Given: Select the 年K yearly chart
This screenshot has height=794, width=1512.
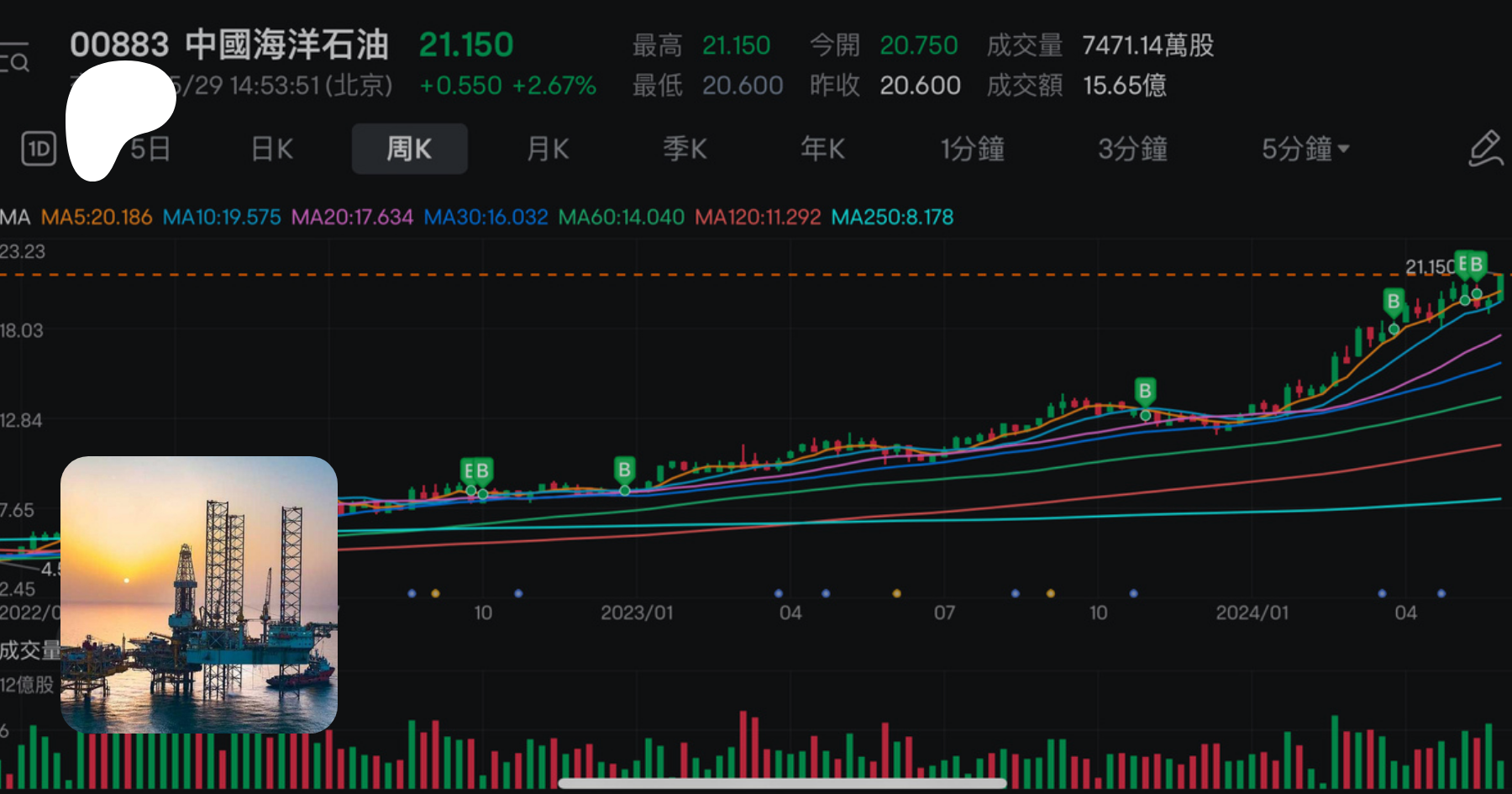Looking at the screenshot, I should click(x=822, y=150).
